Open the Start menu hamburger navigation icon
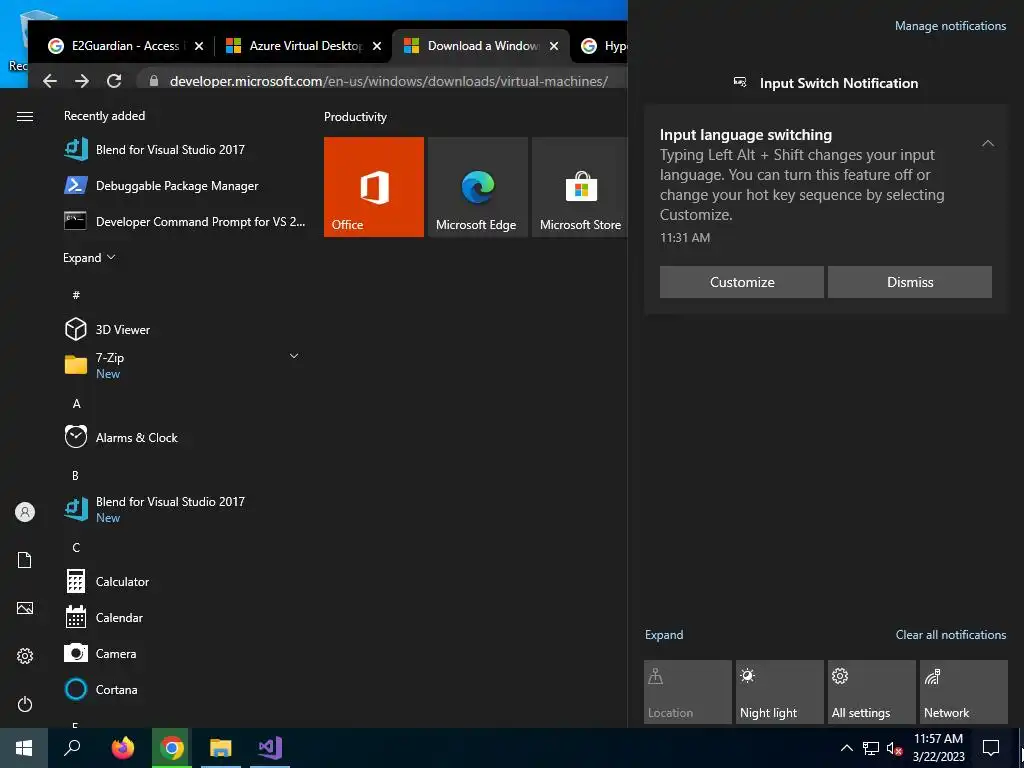Viewport: 1024px width, 768px height. pos(25,116)
